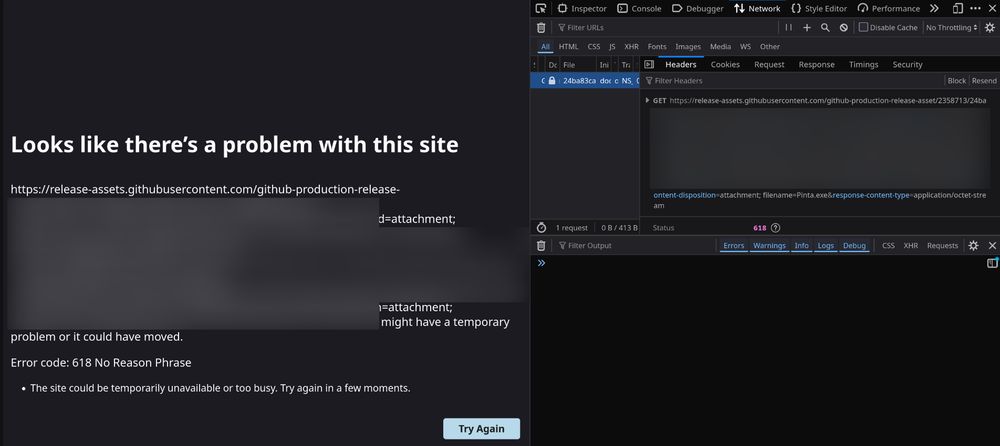Open the Timings details tab

[864, 64]
